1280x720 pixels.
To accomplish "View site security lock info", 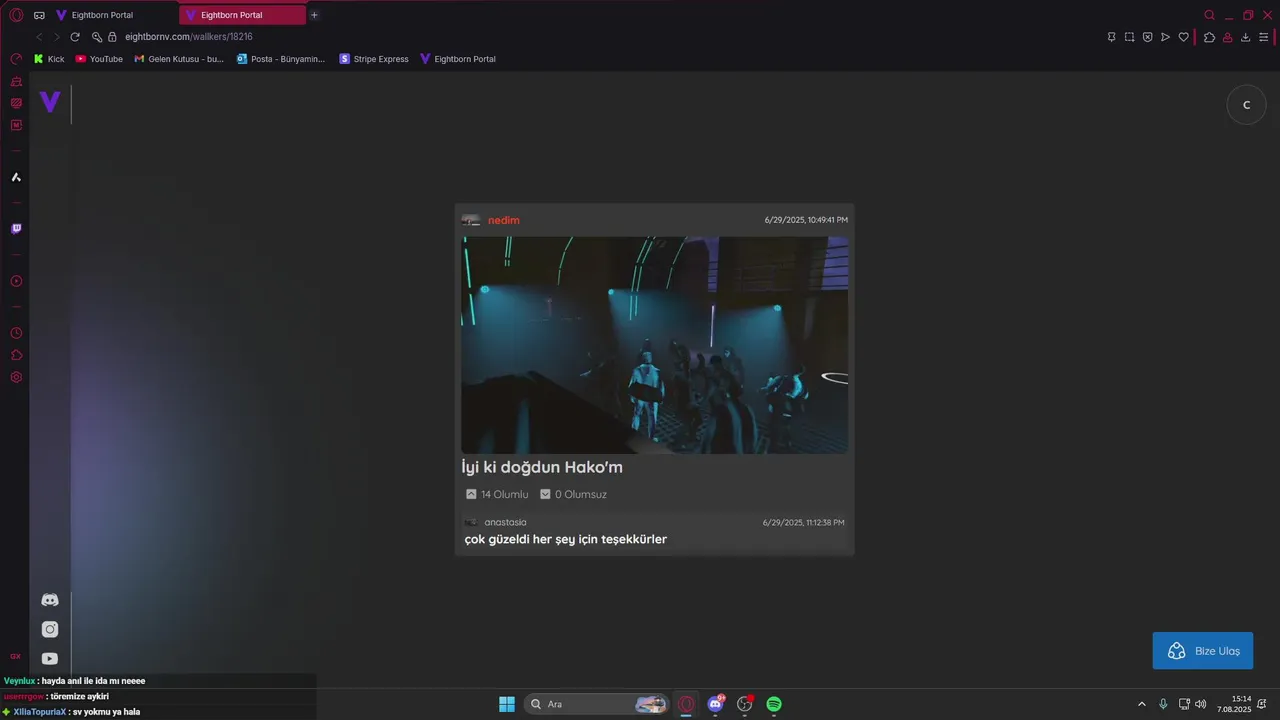I will (x=112, y=37).
